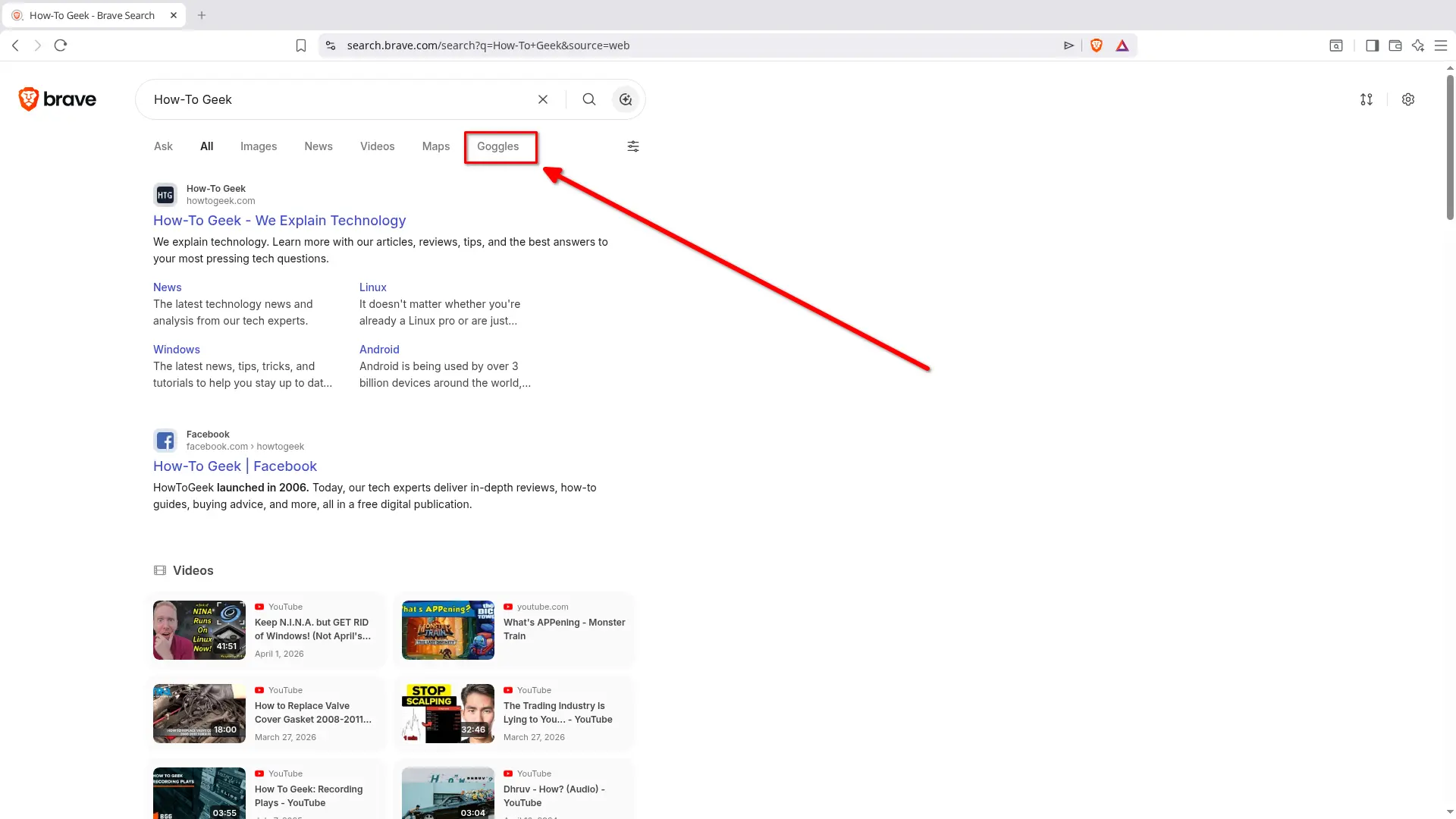Reload the current page
Viewport: 1456px width, 819px height.
point(61,45)
